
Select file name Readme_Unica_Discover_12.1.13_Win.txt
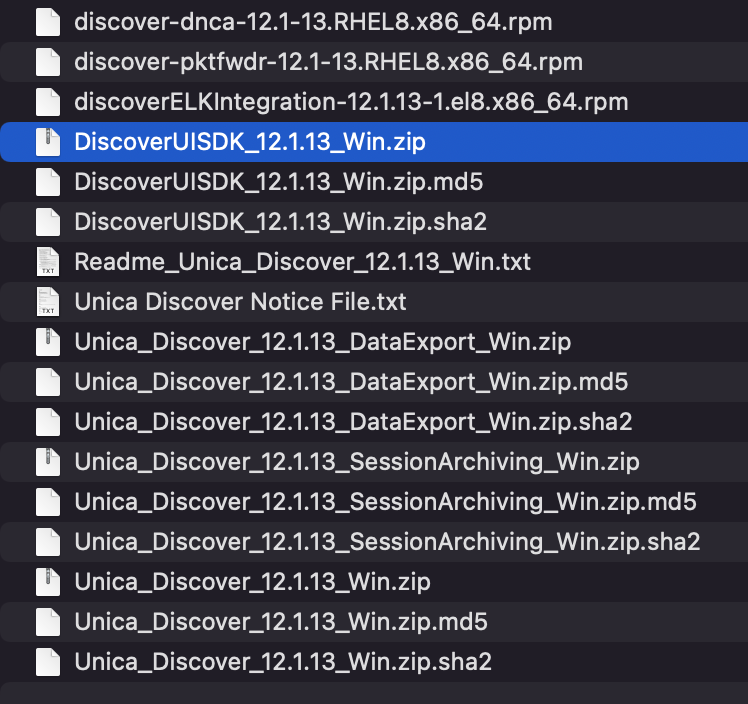pos(303,262)
